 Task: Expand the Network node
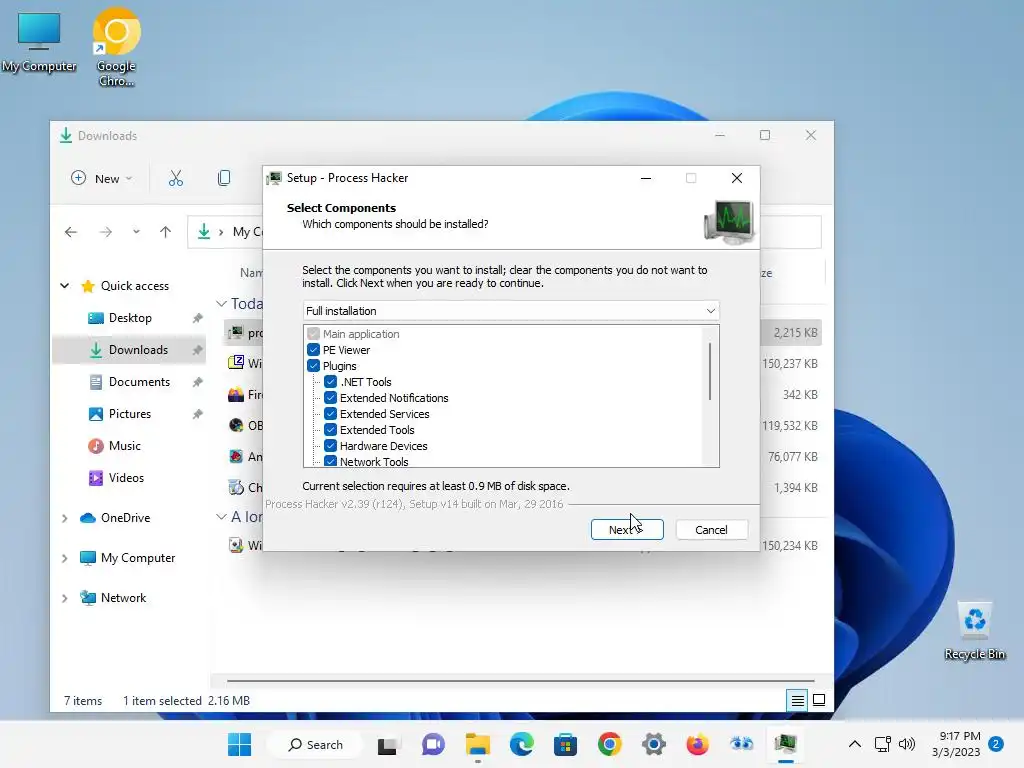tap(65, 598)
